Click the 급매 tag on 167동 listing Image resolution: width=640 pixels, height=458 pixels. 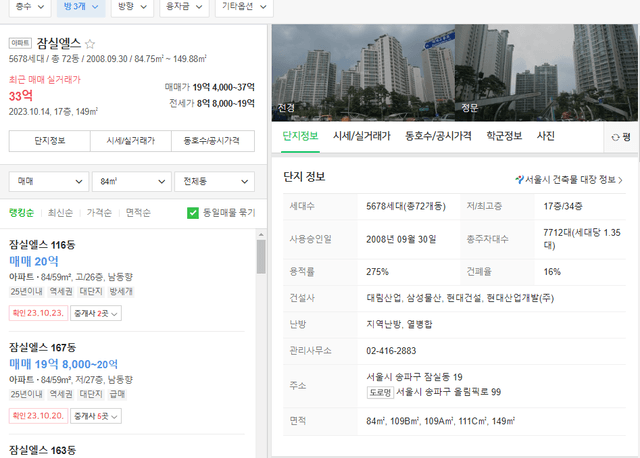point(118,394)
